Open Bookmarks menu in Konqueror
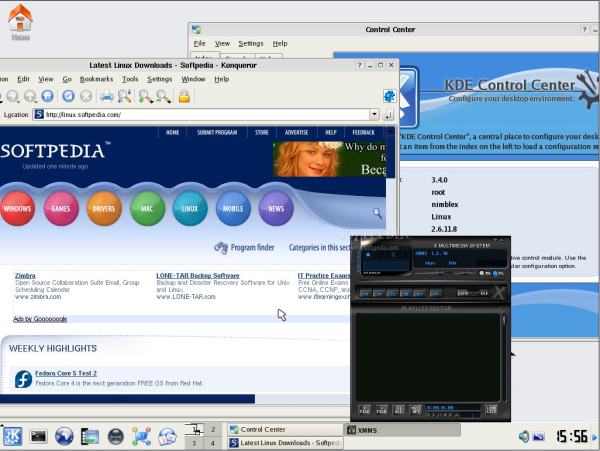 pyautogui.click(x=96, y=79)
